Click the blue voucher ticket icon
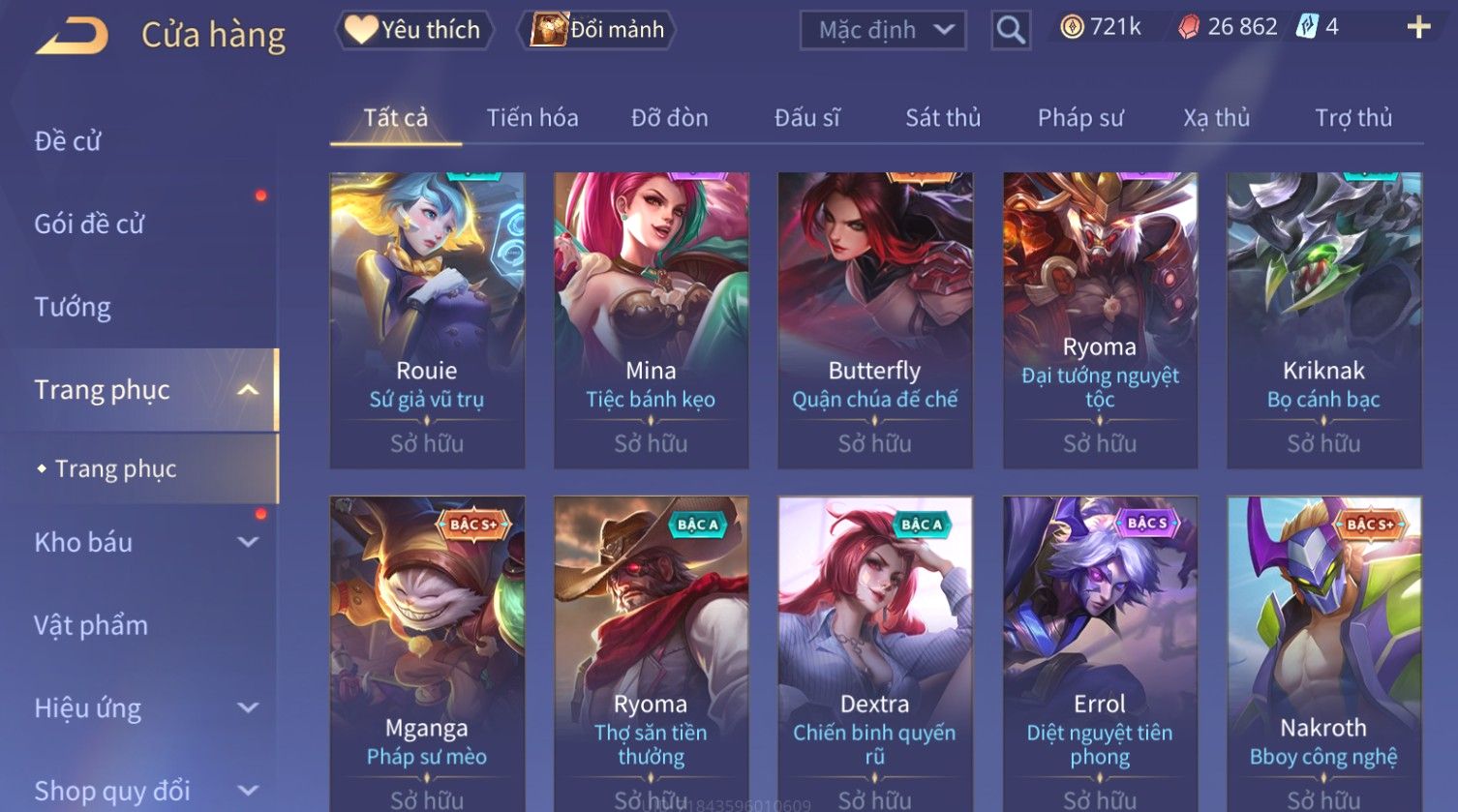The image size is (1458, 812). pyautogui.click(x=1307, y=27)
